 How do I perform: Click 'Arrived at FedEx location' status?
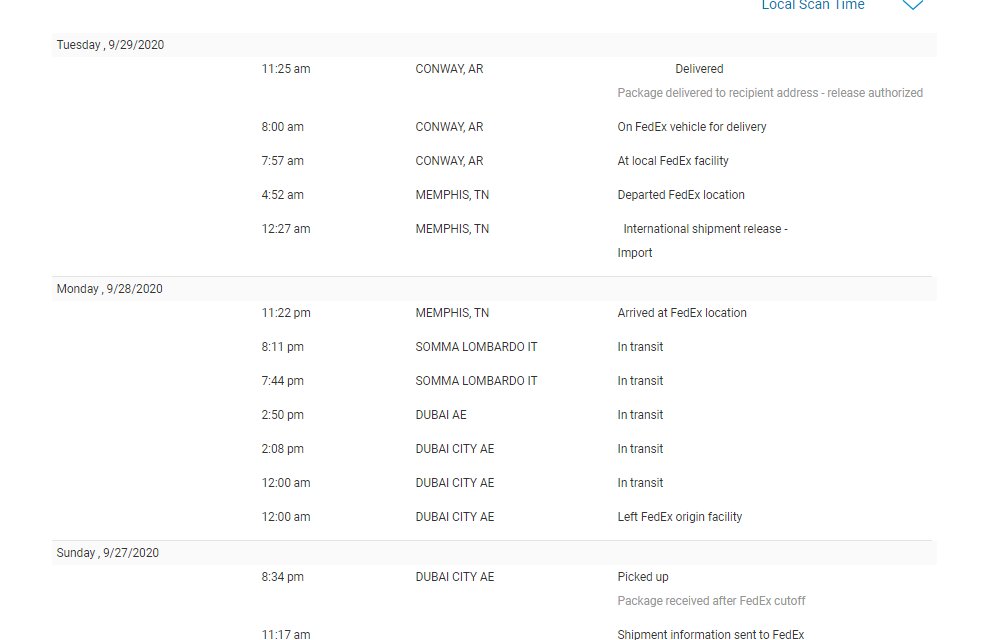pos(682,312)
